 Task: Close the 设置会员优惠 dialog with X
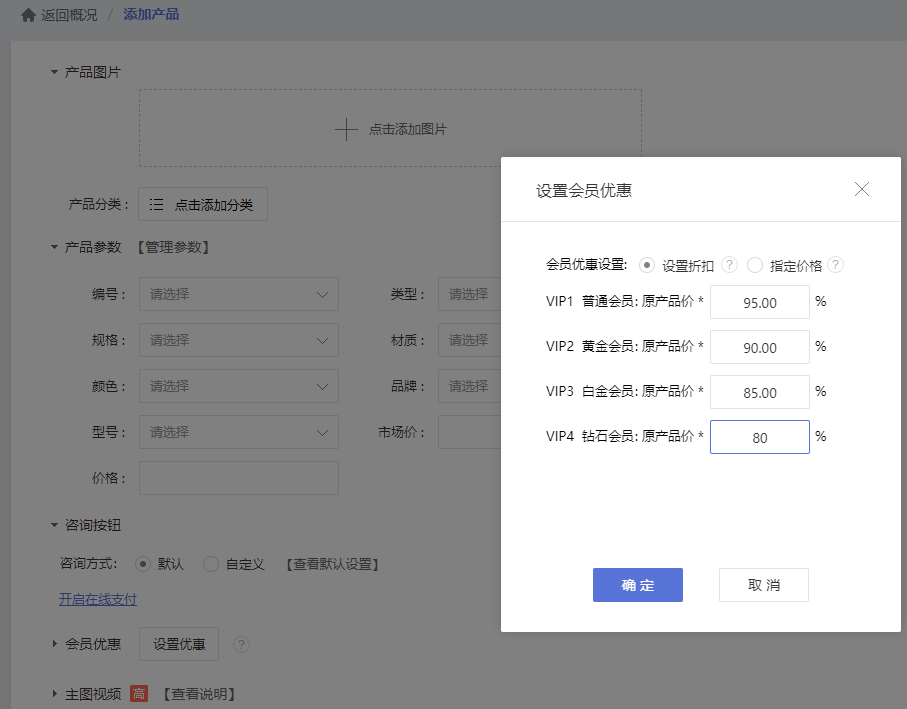tap(862, 190)
